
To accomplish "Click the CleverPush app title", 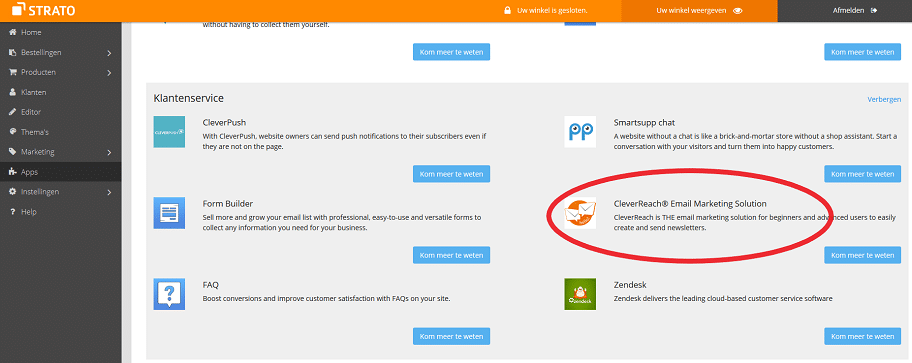I will (225, 123).
